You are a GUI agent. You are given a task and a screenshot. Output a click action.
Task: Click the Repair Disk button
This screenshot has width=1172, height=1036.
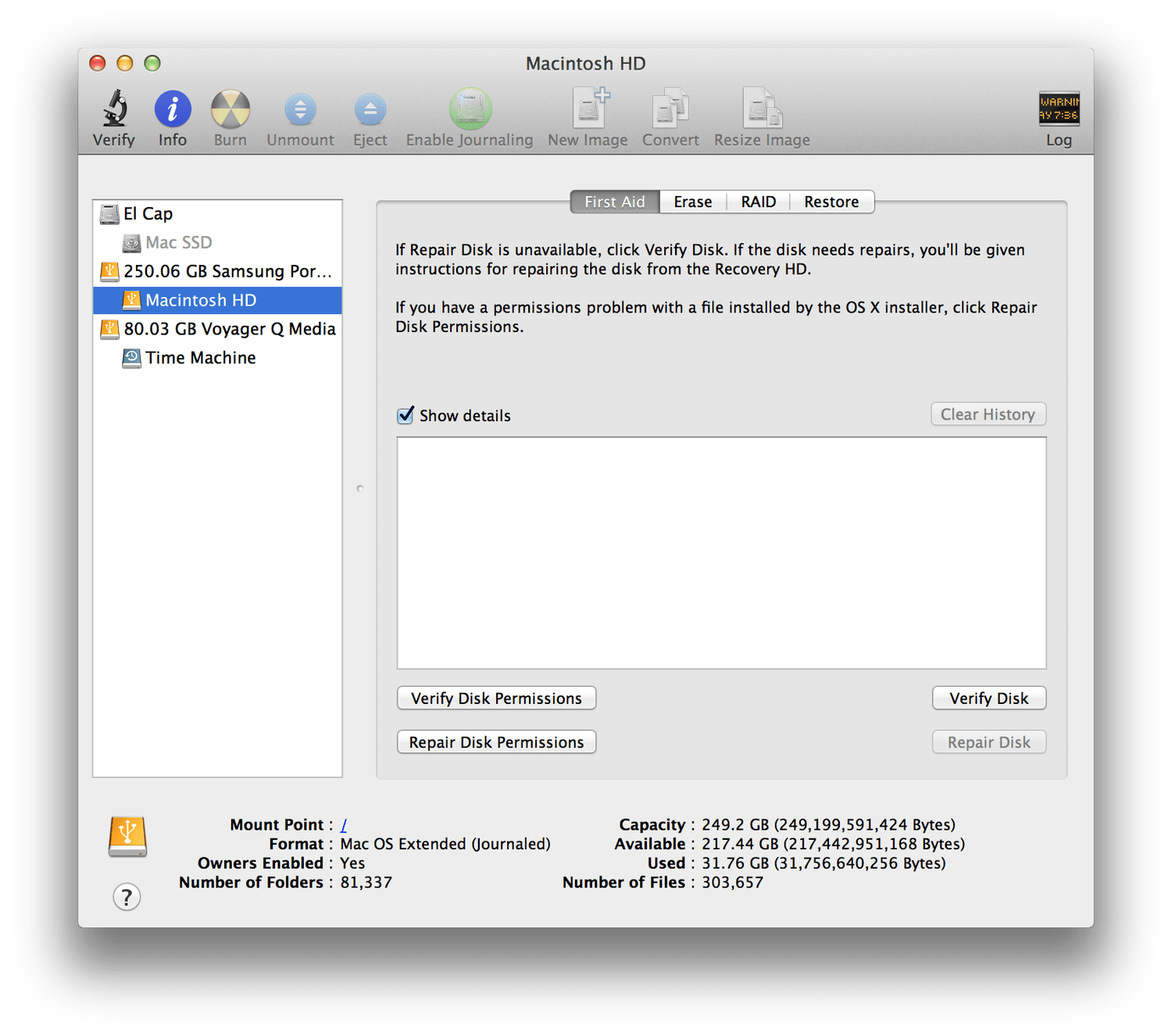coord(989,742)
